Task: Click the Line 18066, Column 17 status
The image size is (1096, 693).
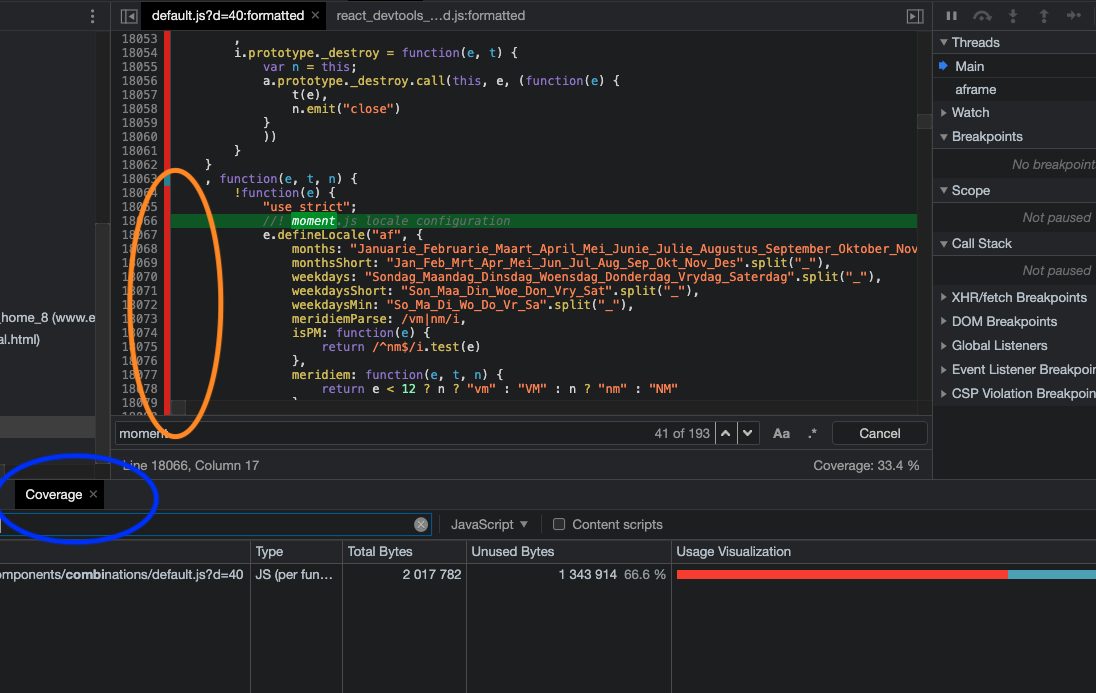Action: pos(191,465)
